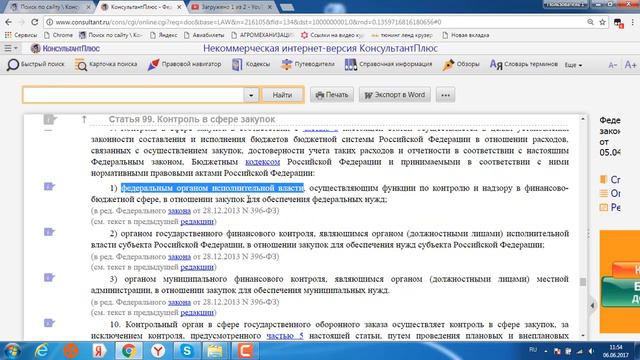The width and height of the screenshot is (640, 360).
Task: Click the Статья 99 heading
Action: coord(191,119)
